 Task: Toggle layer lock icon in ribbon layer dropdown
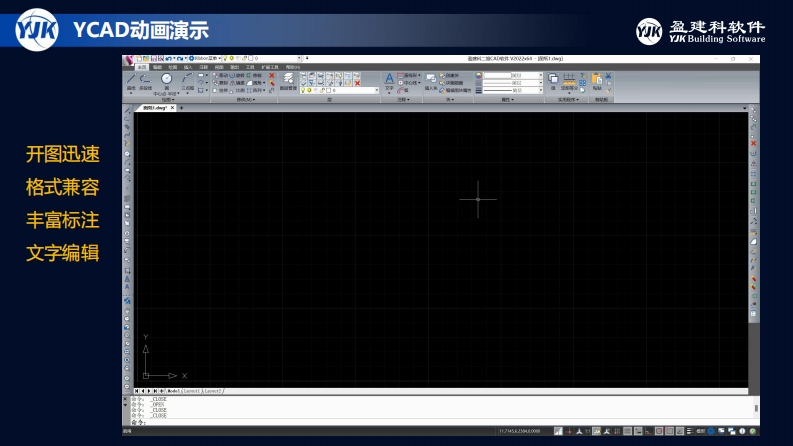click(x=322, y=90)
